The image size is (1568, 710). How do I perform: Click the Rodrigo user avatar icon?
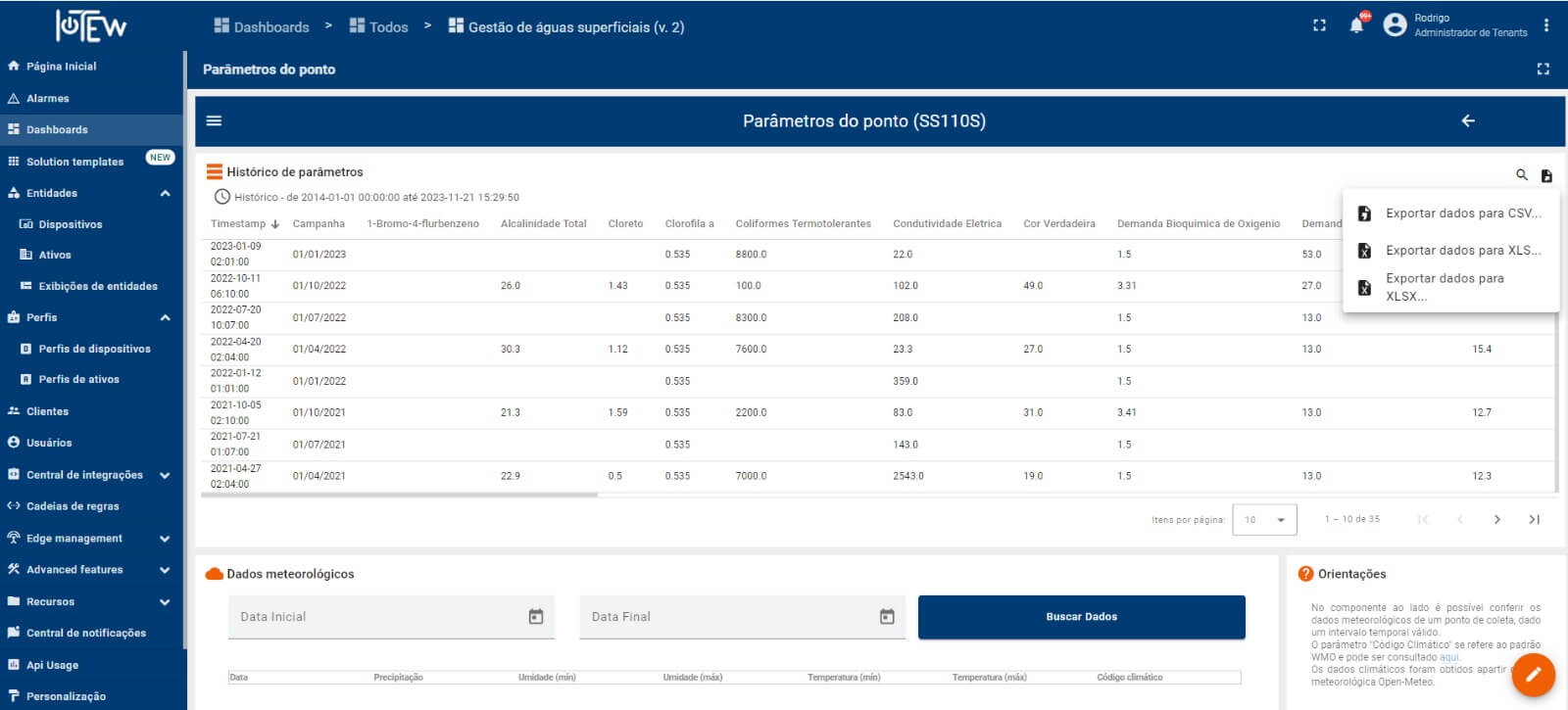[x=1395, y=25]
